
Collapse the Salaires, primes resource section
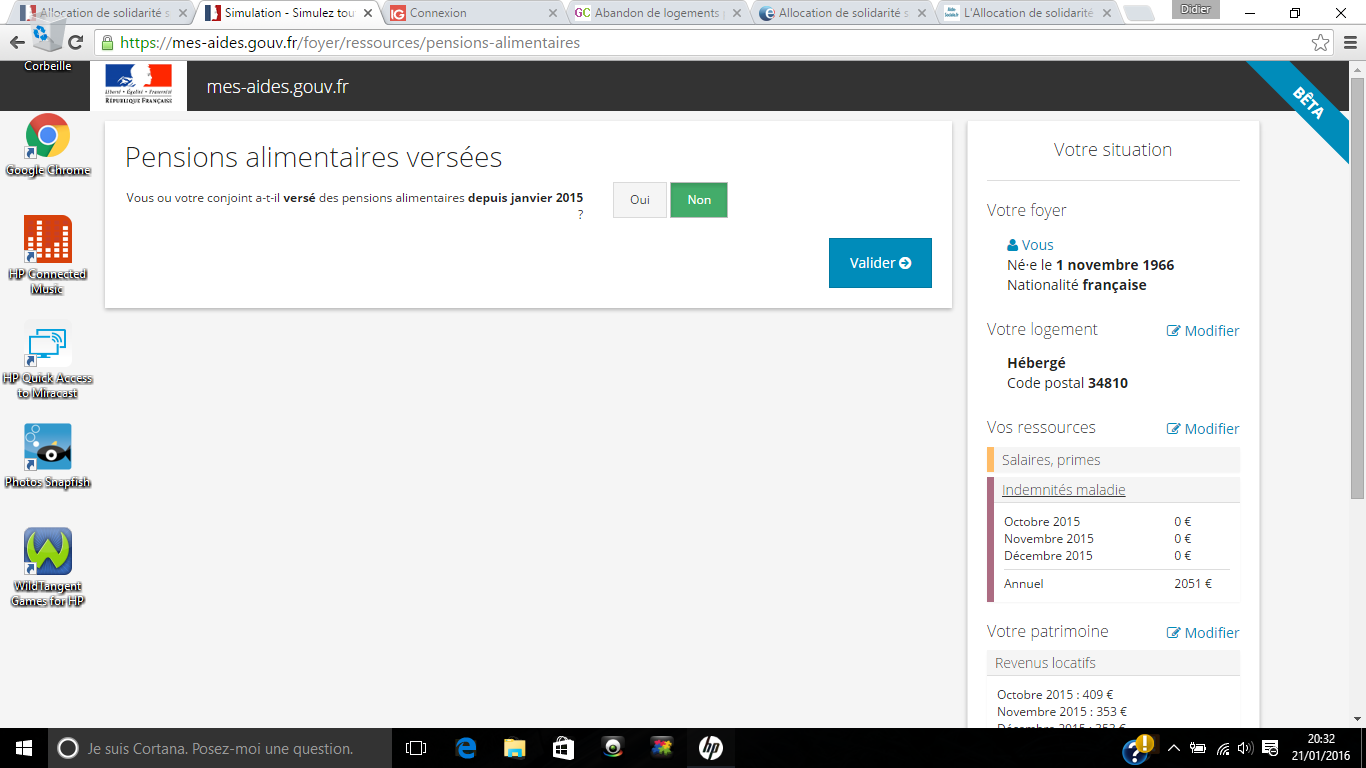tap(1113, 460)
